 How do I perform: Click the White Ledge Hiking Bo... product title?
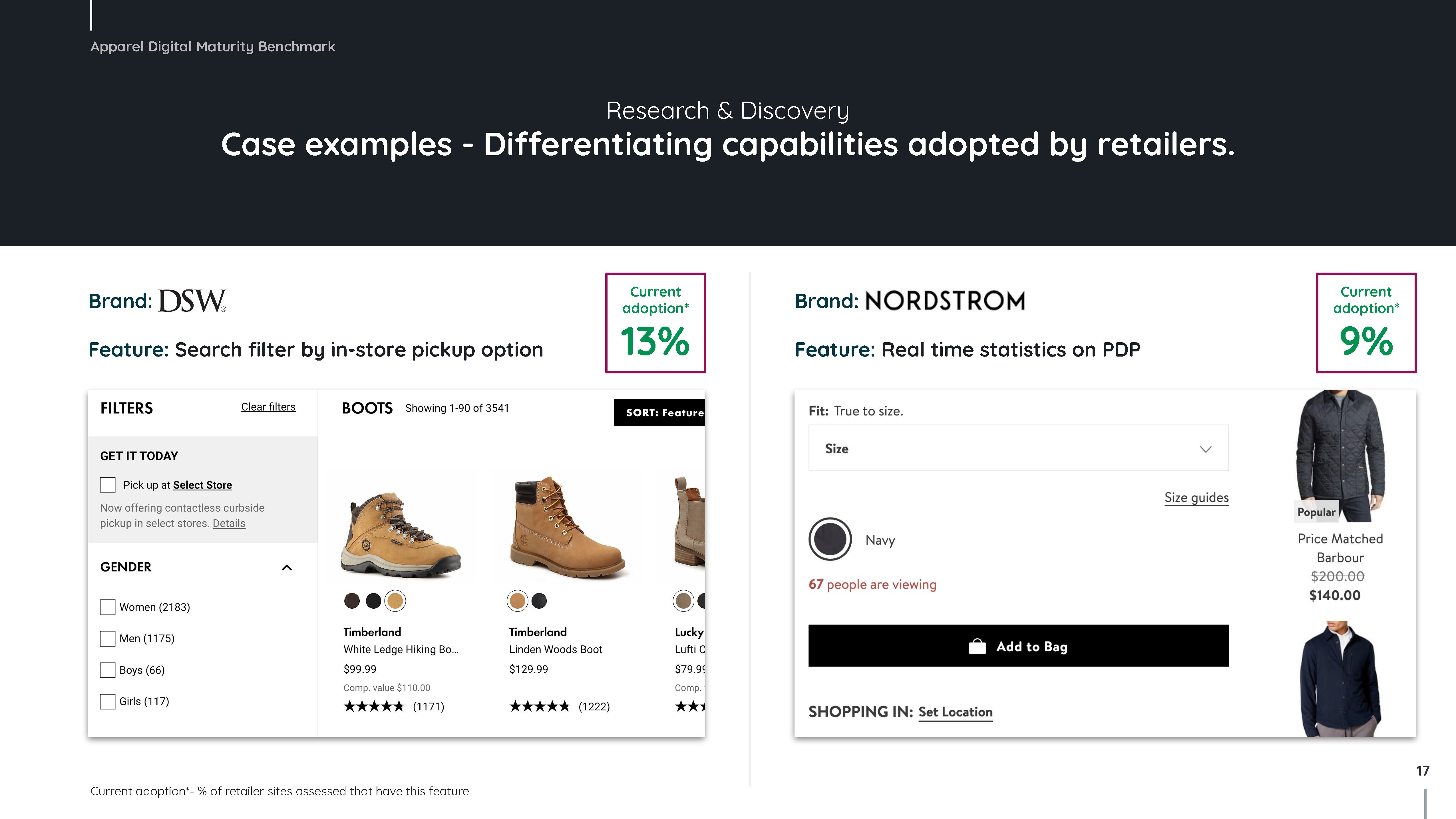coord(401,649)
